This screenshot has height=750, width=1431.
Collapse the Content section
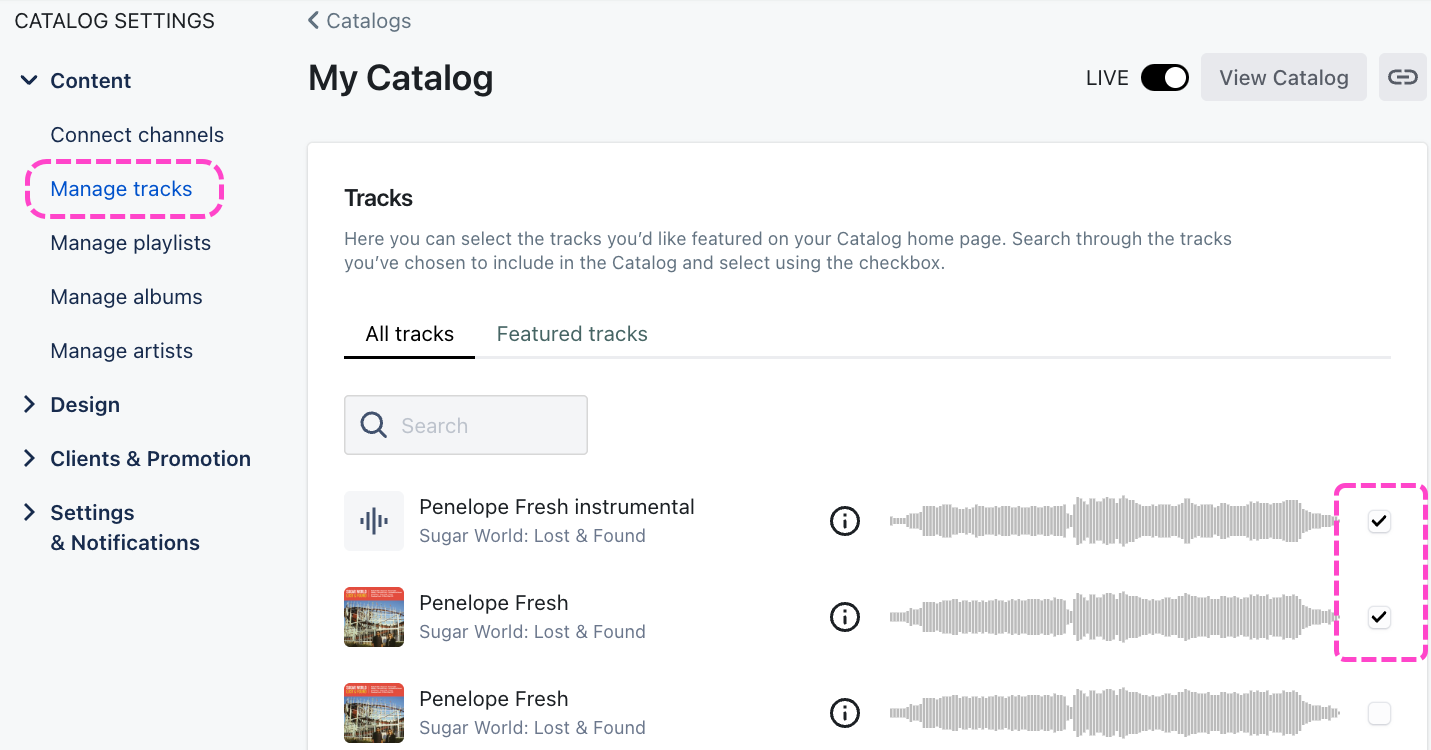[29, 81]
